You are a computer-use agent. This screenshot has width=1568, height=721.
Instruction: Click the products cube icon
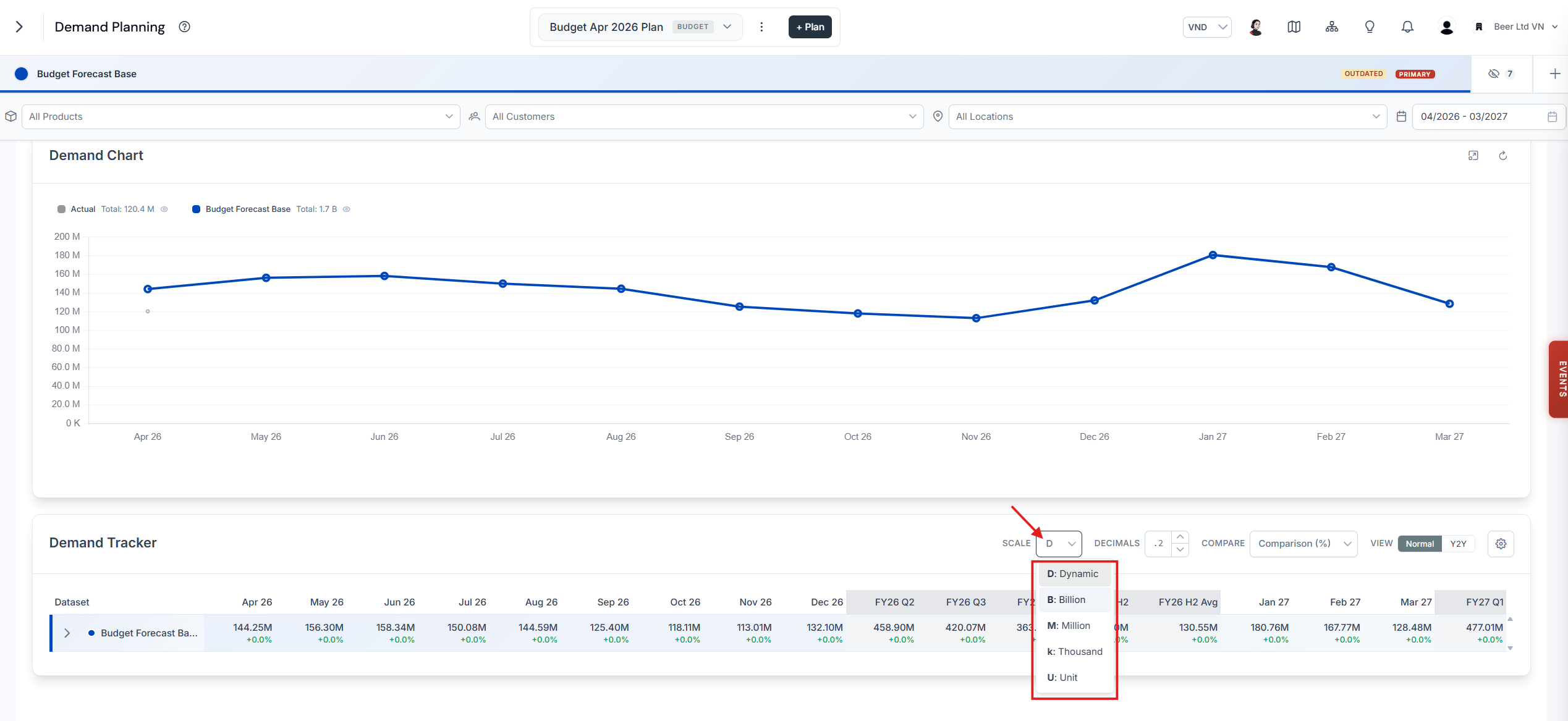[x=11, y=116]
